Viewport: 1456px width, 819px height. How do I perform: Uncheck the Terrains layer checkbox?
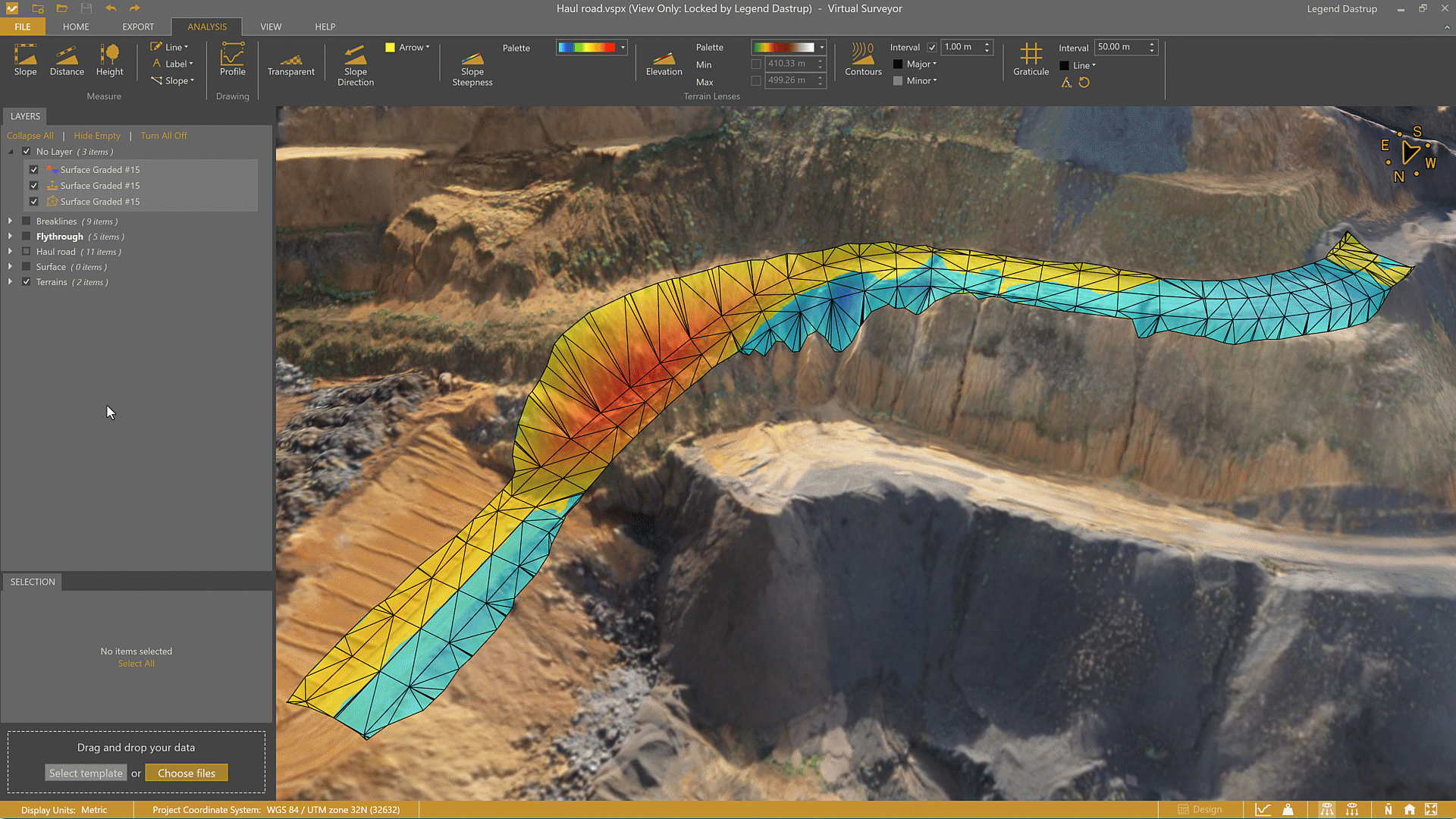pos(27,282)
